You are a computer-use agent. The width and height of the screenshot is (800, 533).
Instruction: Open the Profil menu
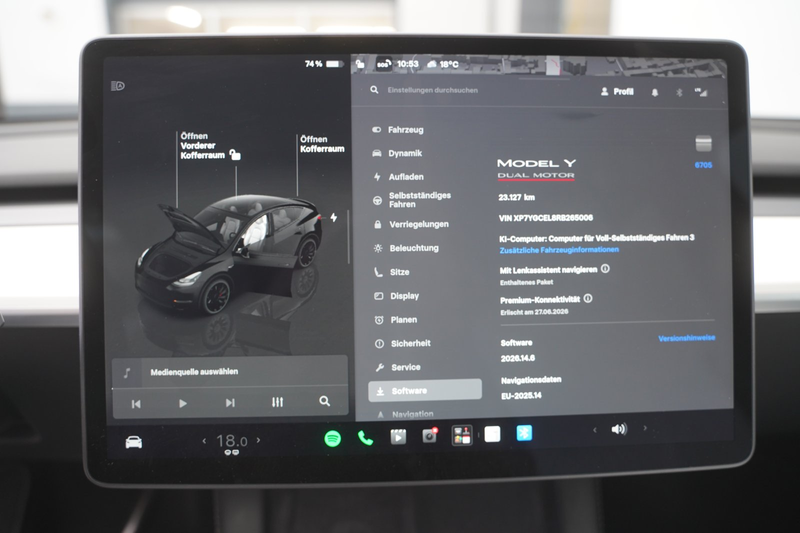[x=617, y=92]
